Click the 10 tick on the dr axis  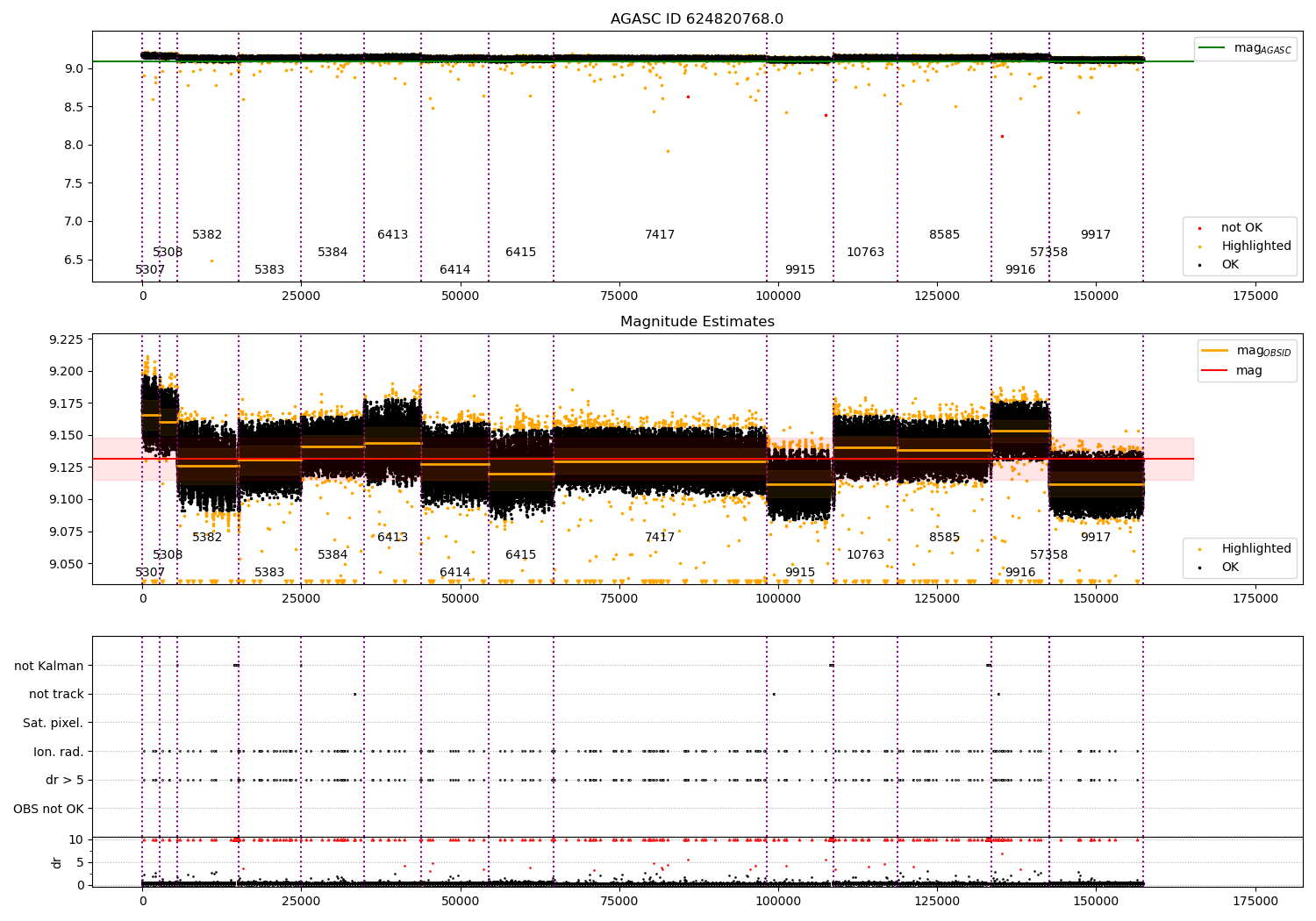(x=76, y=840)
